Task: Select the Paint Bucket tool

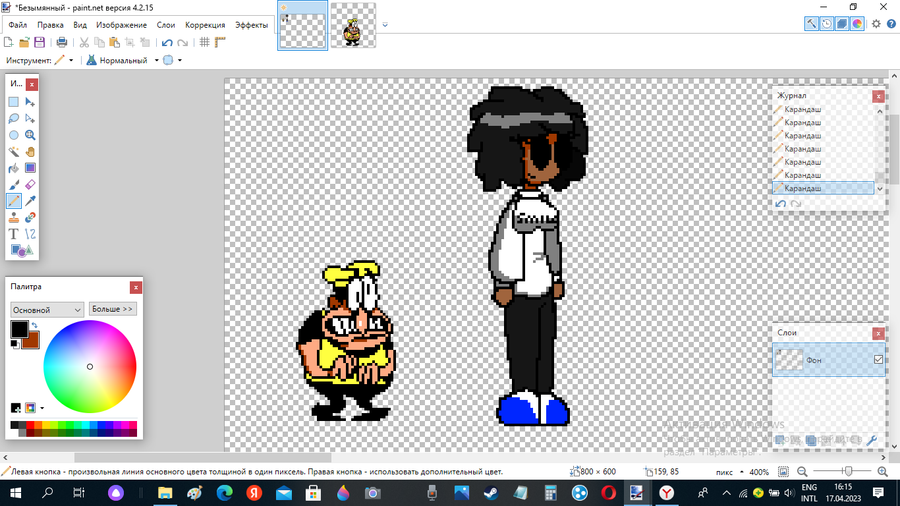Action: click(x=14, y=168)
